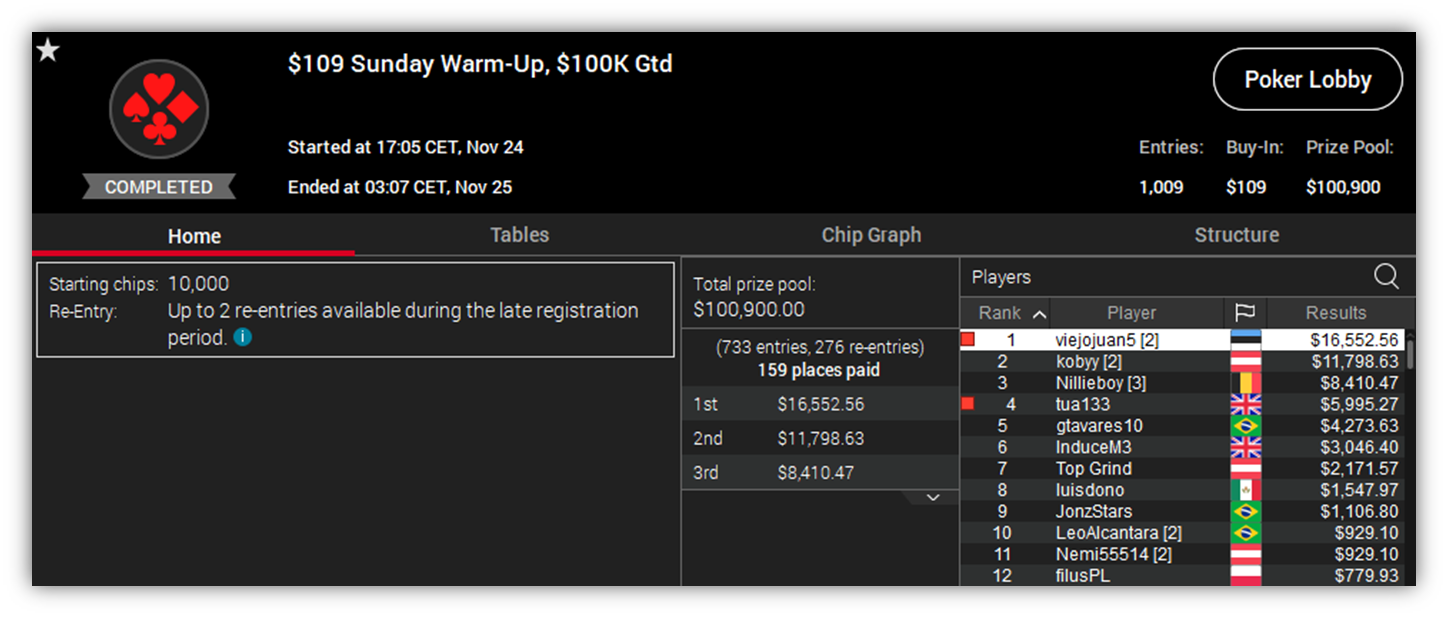Sort by the Player column header
1448x618 pixels.
tap(1131, 313)
